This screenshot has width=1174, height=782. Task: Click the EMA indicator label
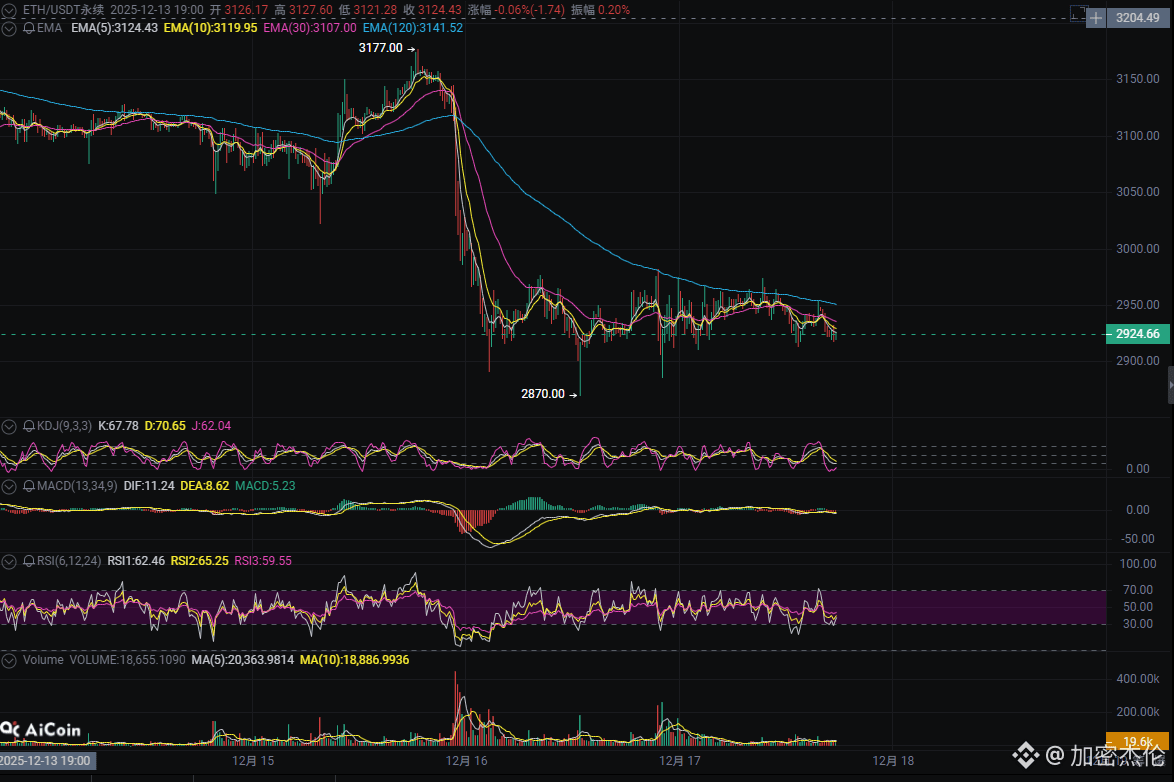(49, 28)
